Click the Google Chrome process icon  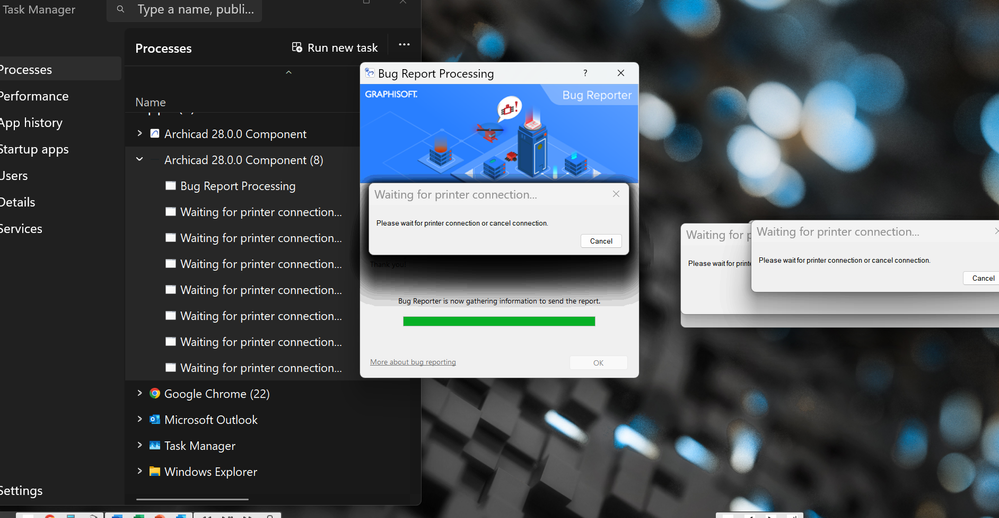click(154, 394)
